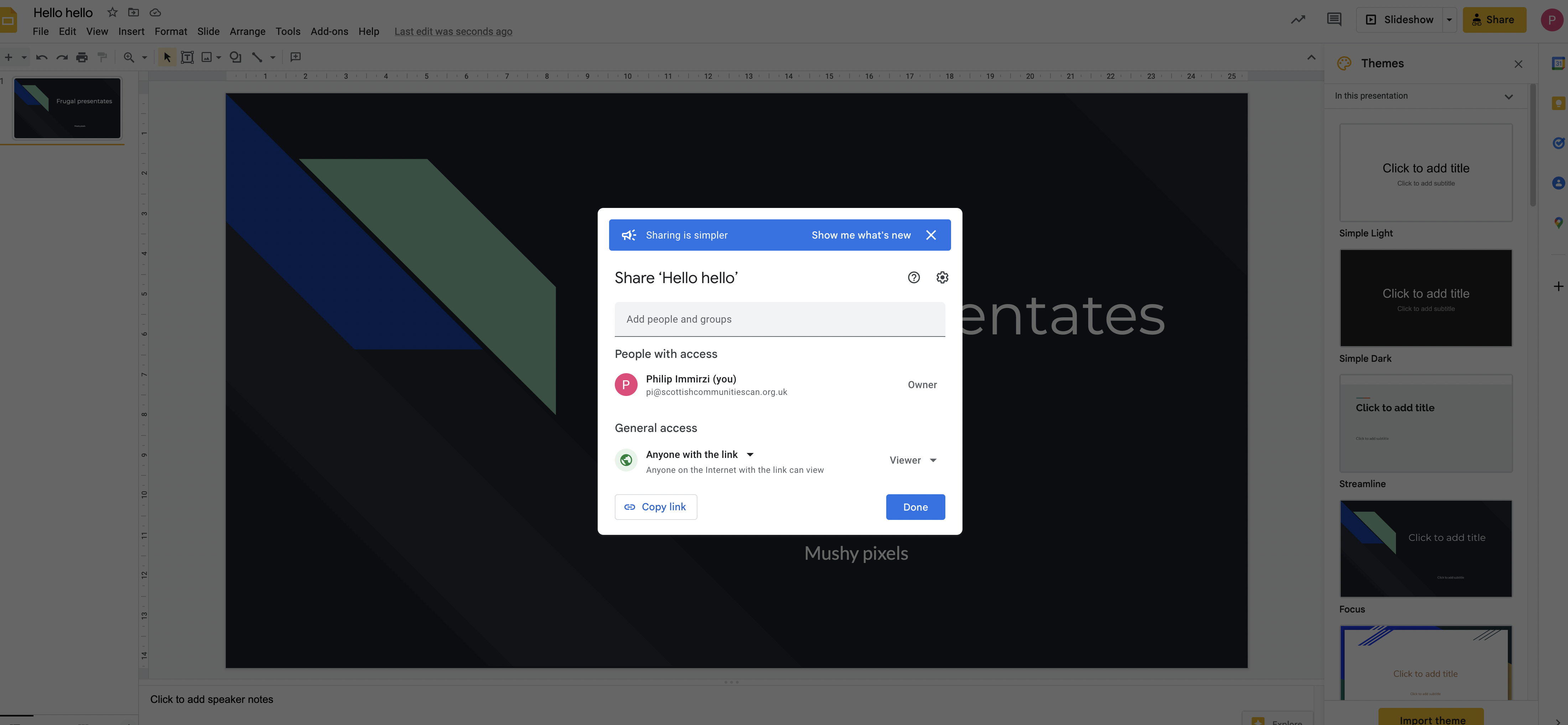This screenshot has height=725, width=1568.
Task: Open the Format menu
Action: click(x=171, y=31)
